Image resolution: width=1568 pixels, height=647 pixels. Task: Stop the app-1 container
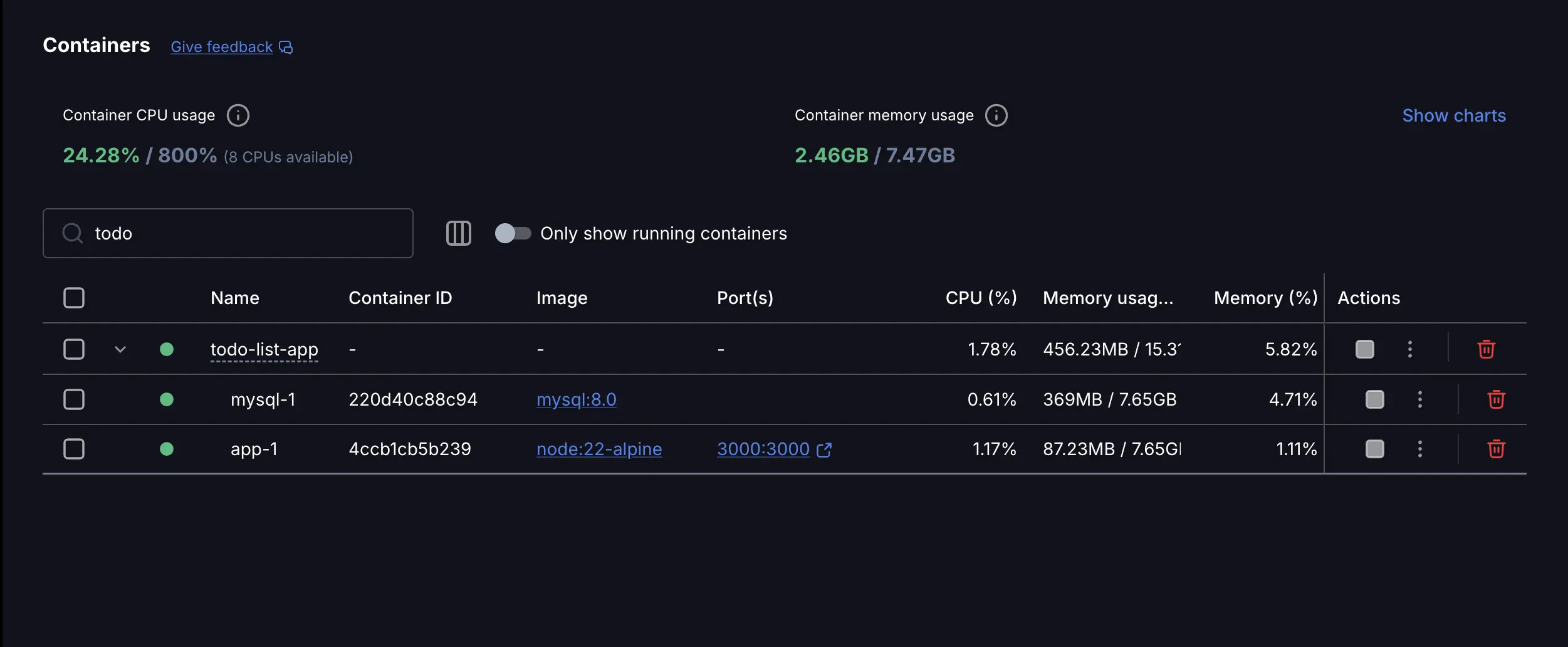coord(1374,449)
